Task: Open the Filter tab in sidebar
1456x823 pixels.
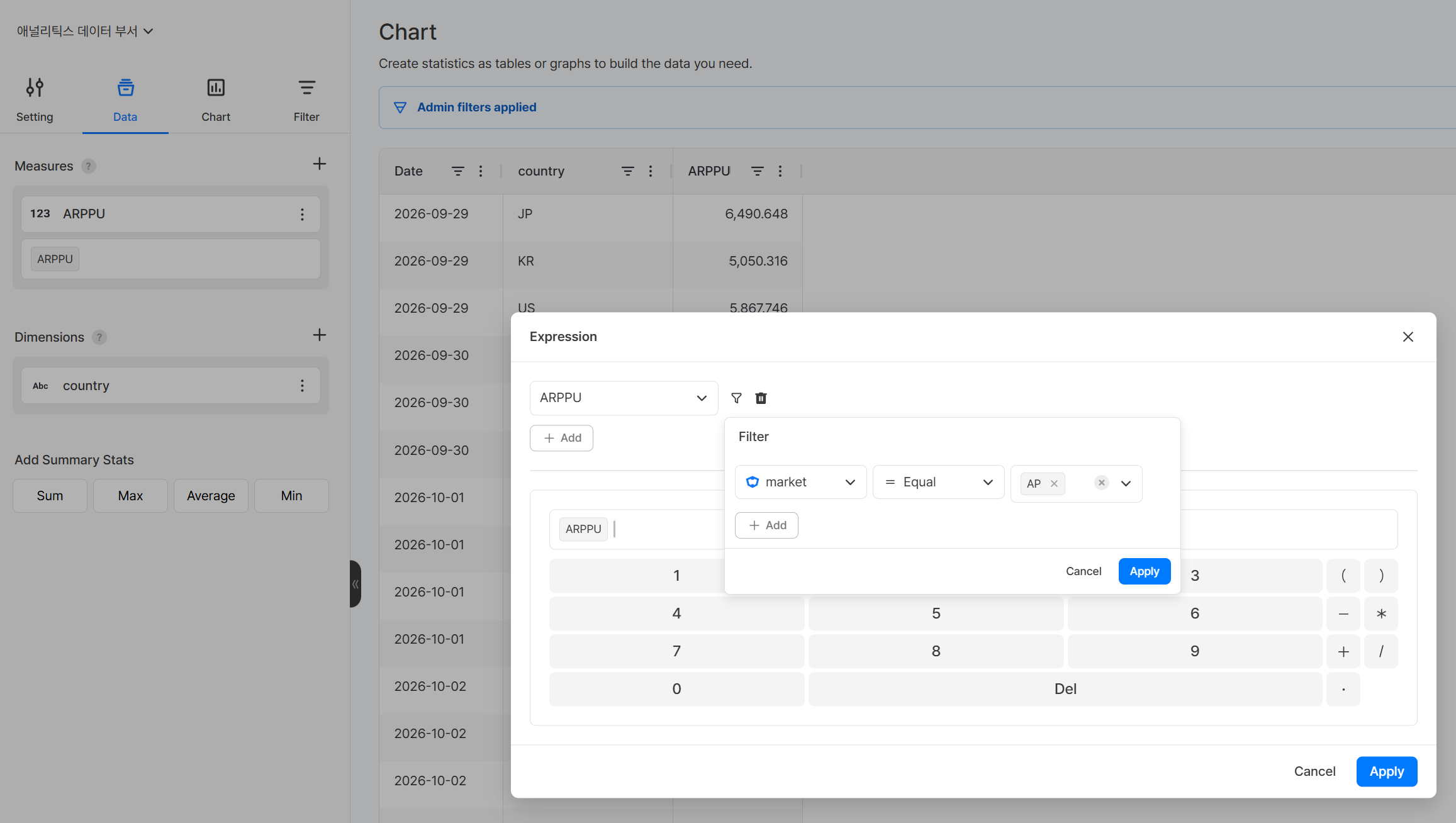Action: (x=306, y=100)
